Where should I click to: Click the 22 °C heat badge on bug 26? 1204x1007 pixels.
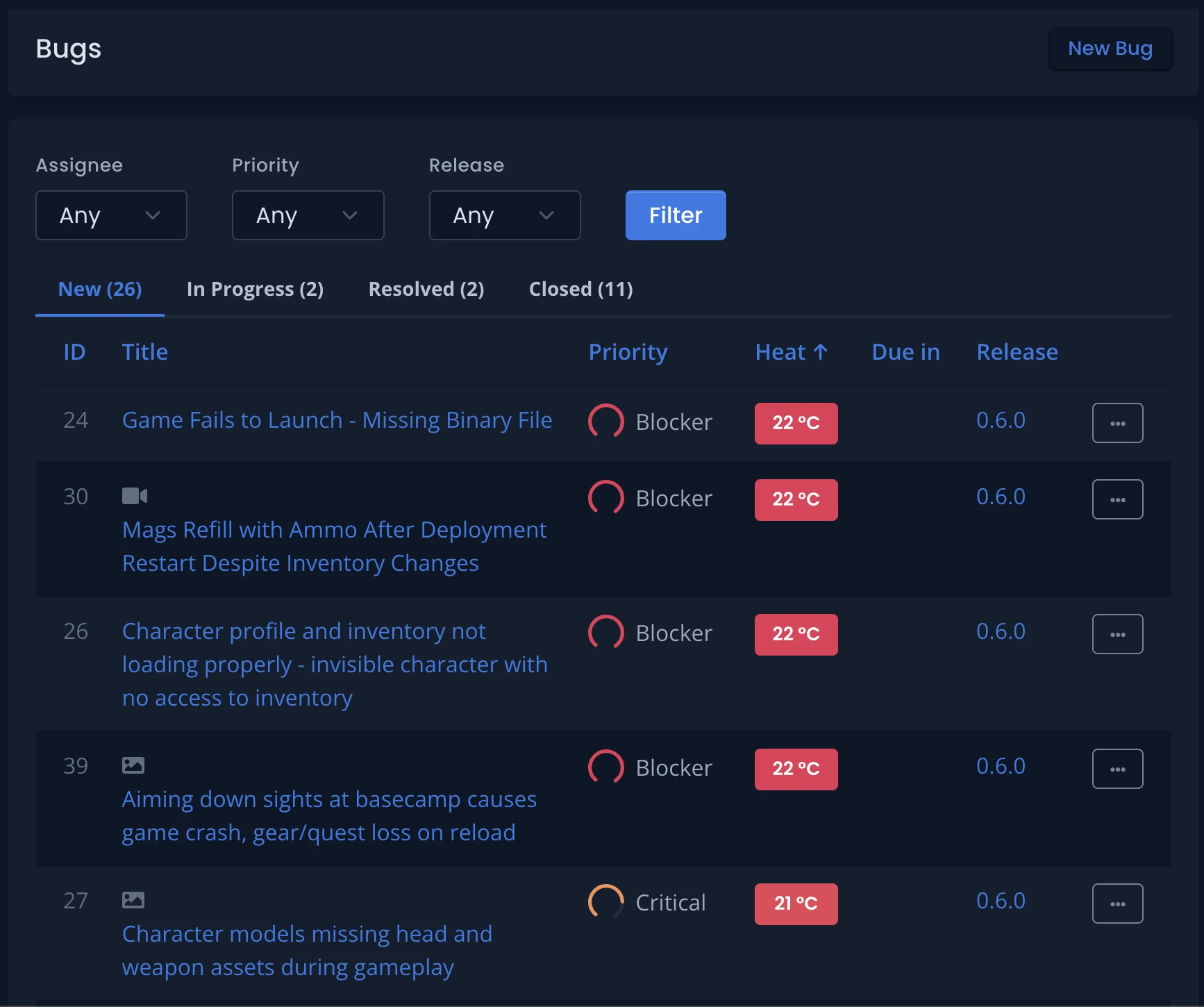pos(796,634)
